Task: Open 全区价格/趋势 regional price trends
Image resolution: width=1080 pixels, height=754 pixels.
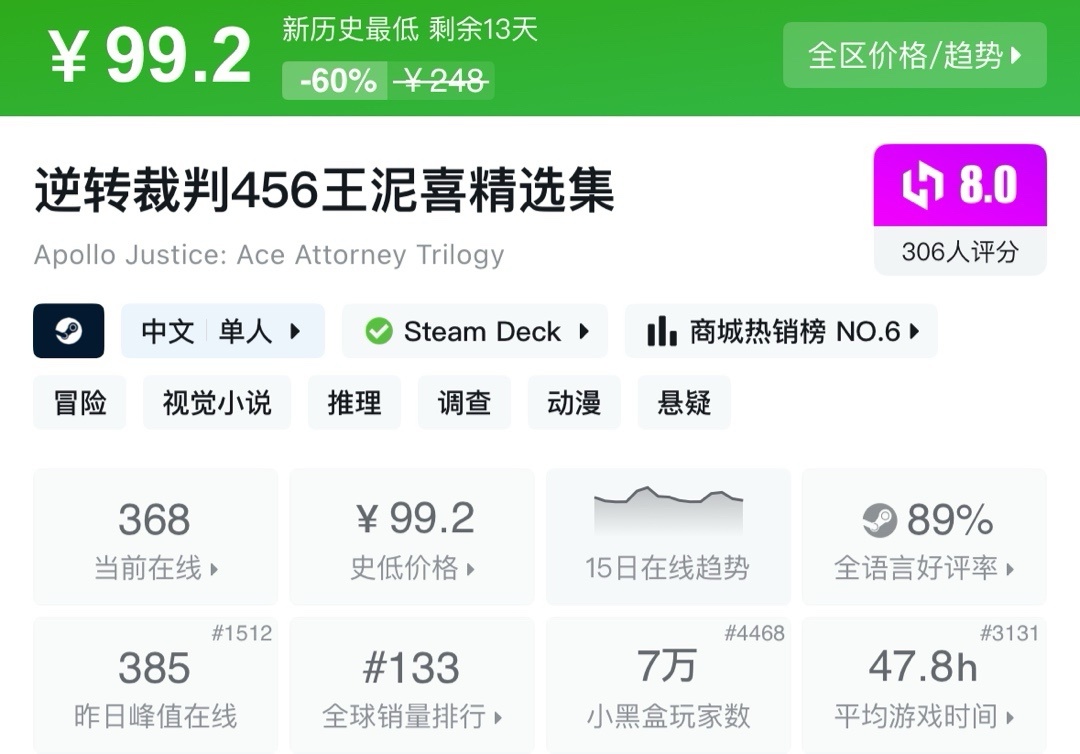Action: 914,55
